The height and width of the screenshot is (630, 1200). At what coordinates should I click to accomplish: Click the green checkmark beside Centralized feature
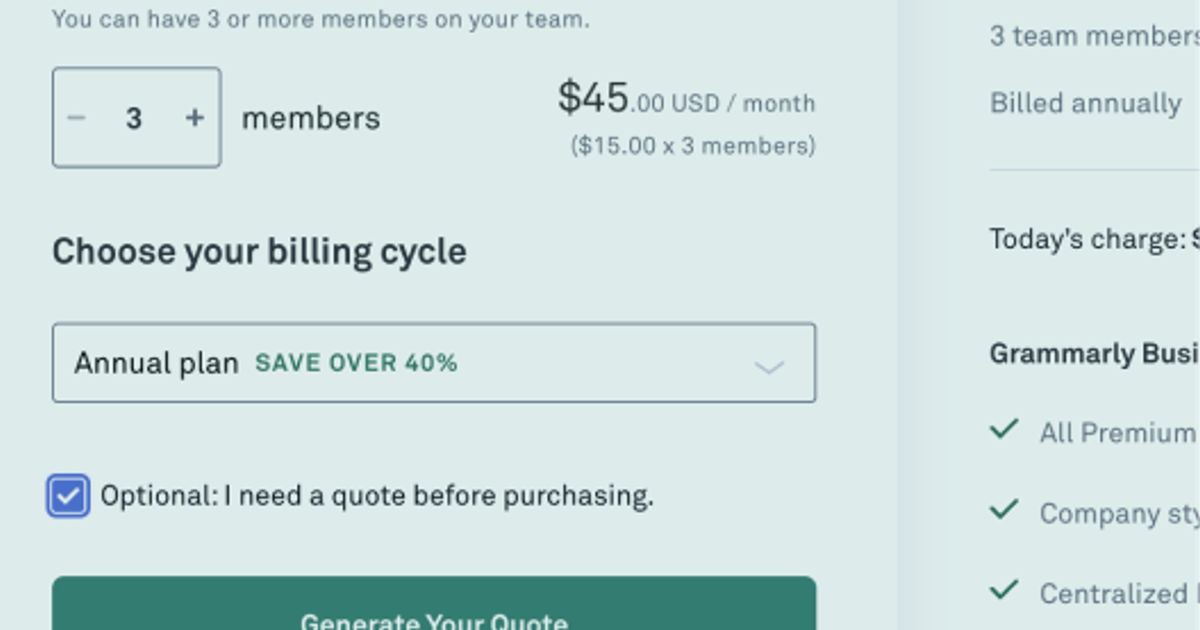[1003, 590]
